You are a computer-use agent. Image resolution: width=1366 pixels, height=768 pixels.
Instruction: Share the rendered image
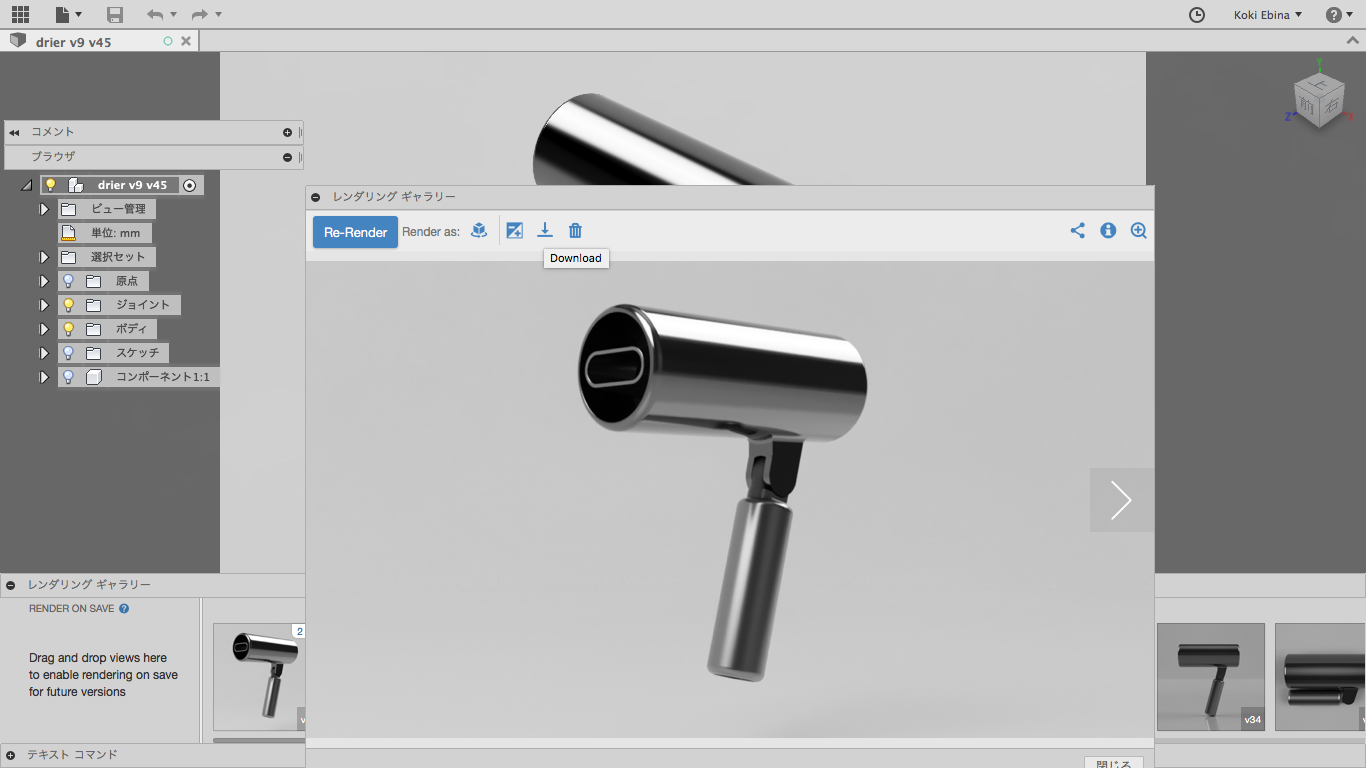click(x=1077, y=231)
